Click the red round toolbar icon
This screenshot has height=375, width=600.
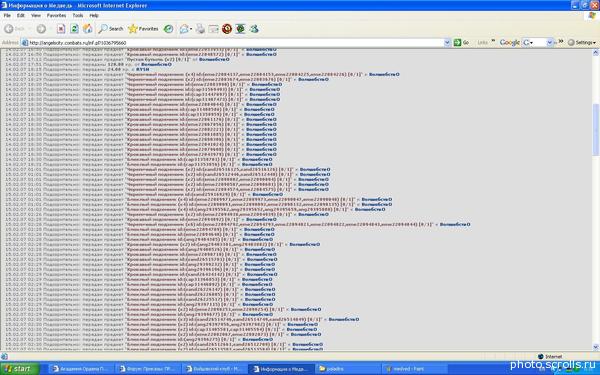point(227,29)
